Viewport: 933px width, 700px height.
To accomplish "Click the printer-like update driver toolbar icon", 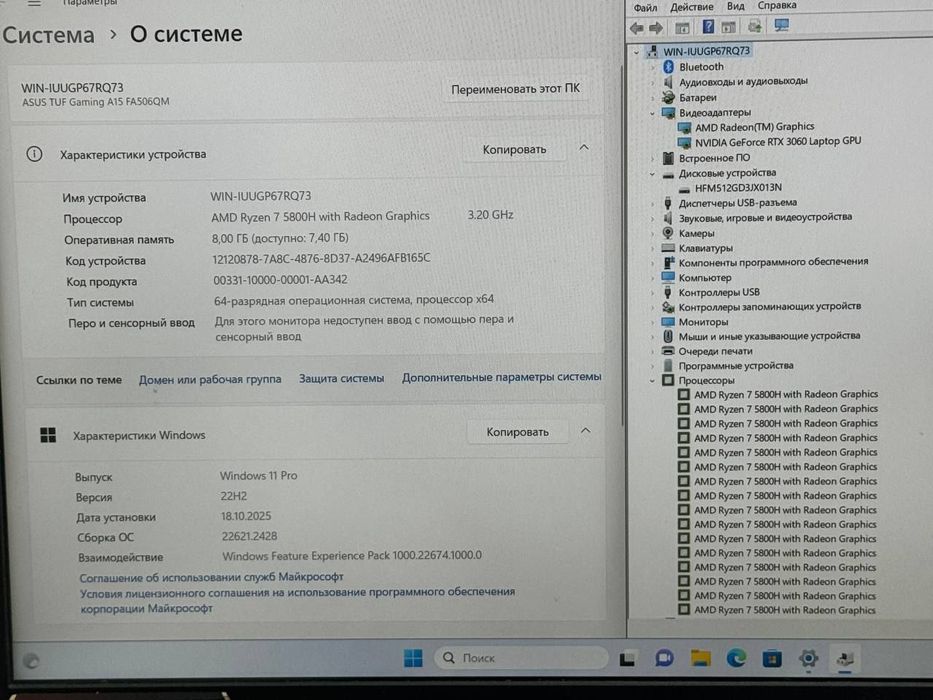I will coord(755,26).
